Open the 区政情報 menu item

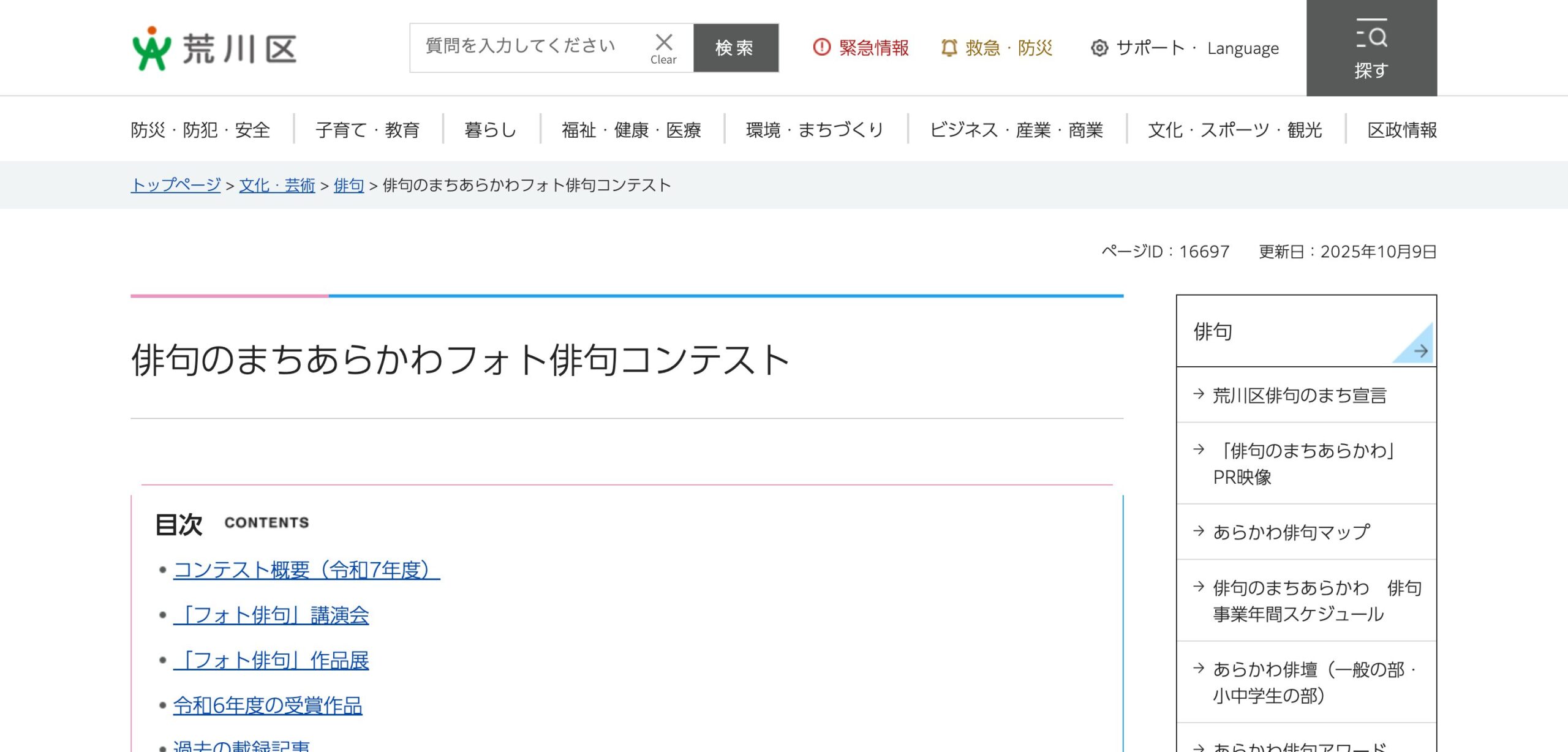(x=1402, y=130)
